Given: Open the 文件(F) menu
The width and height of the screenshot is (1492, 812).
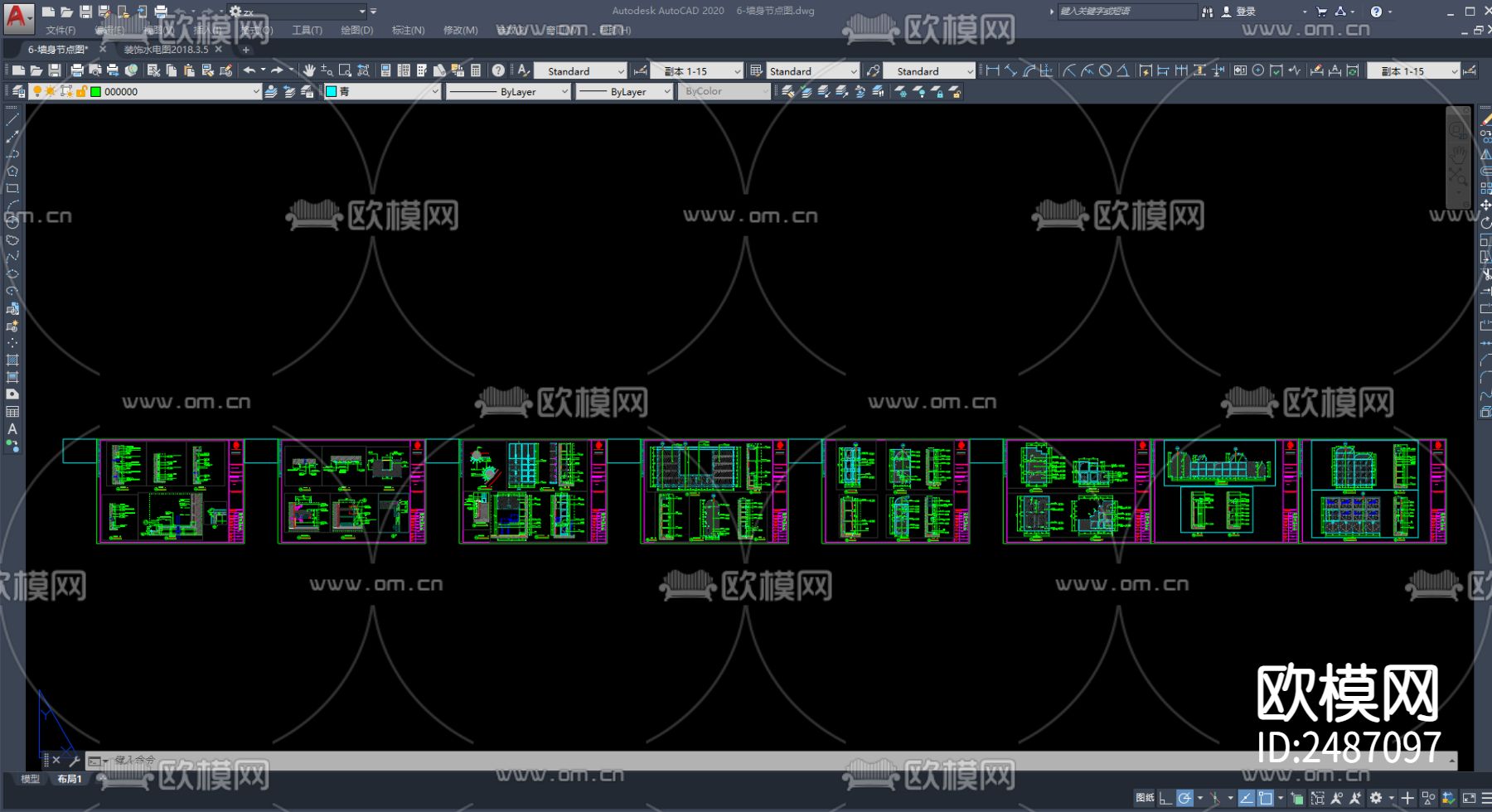Looking at the screenshot, I should point(61,30).
